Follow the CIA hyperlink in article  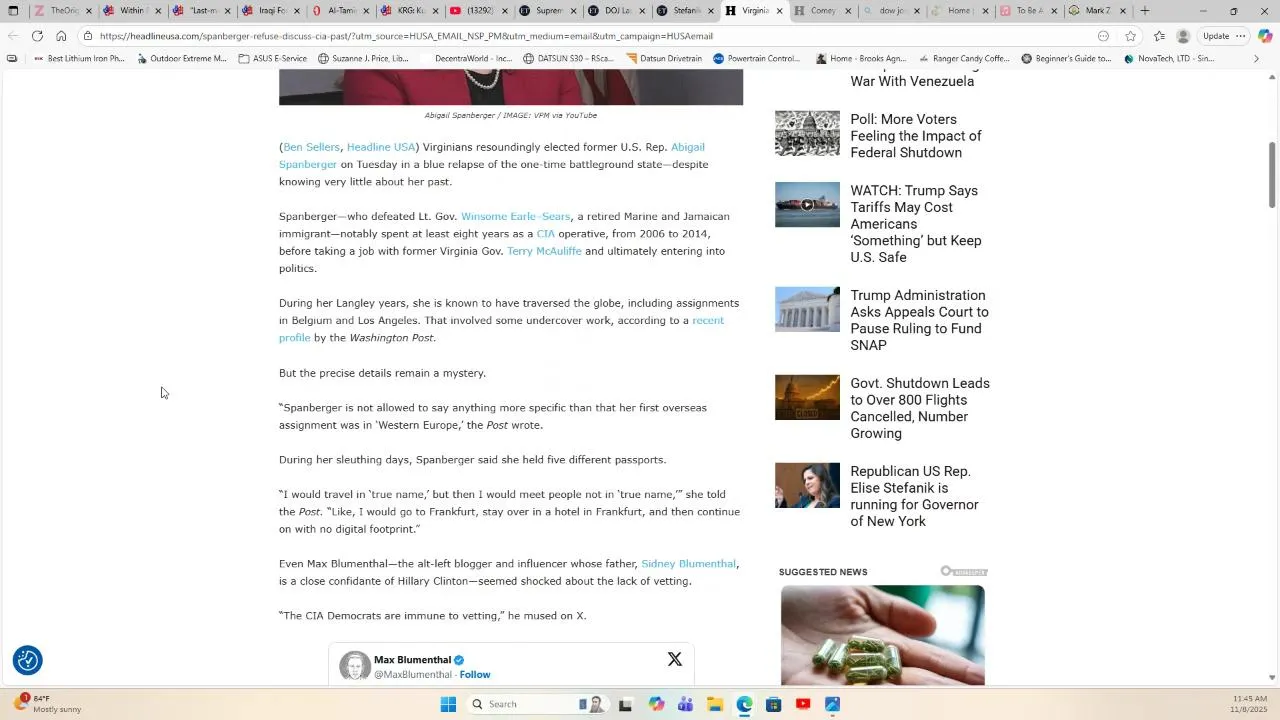point(545,234)
